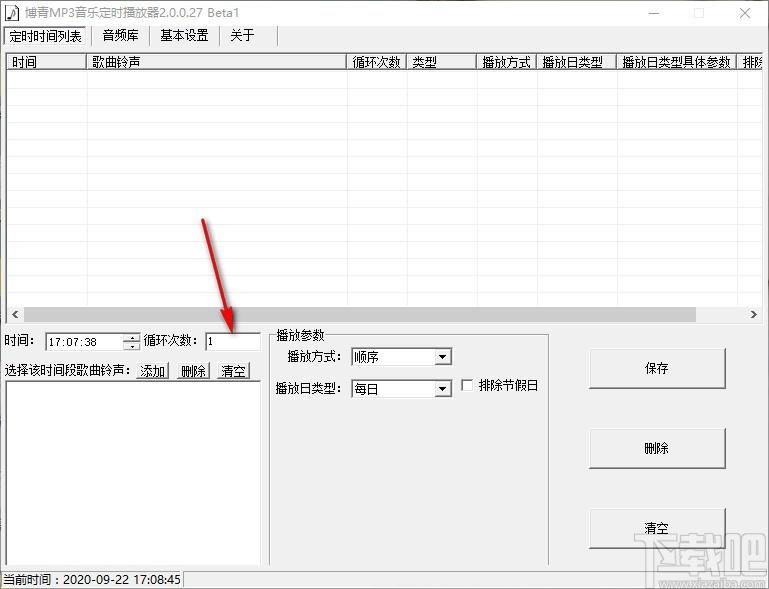This screenshot has width=769, height=589.
Task: Click the 播放日类型具体参数 column header
Action: (x=677, y=62)
